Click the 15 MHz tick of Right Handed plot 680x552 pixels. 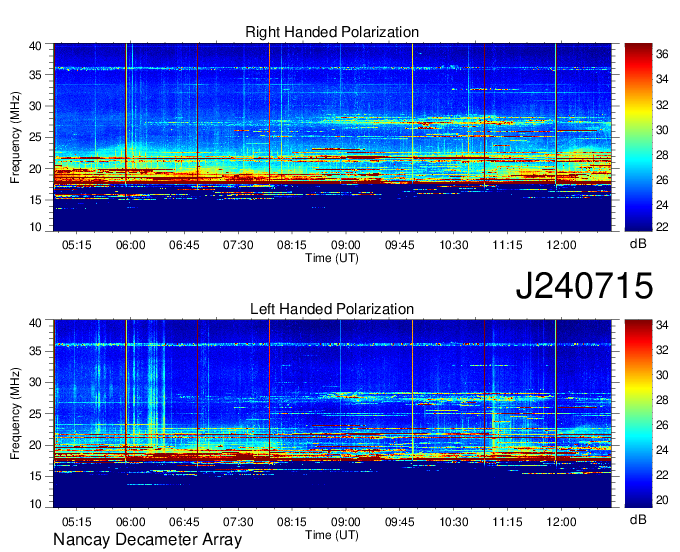pos(35,200)
